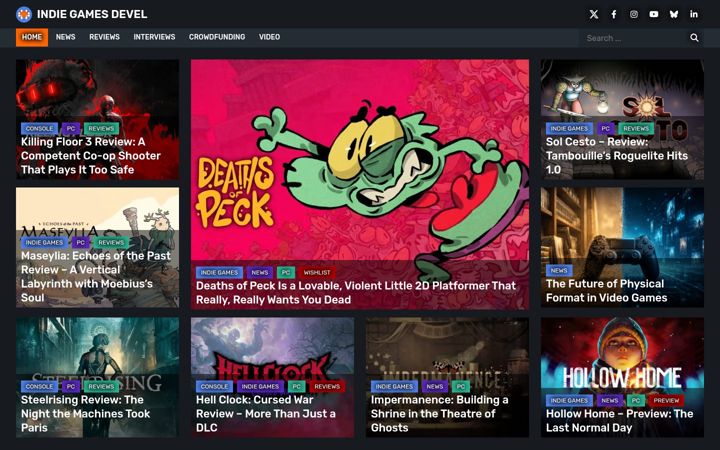
Task: Click Indie Games tag on Impermanence card
Action: pyautogui.click(x=394, y=387)
